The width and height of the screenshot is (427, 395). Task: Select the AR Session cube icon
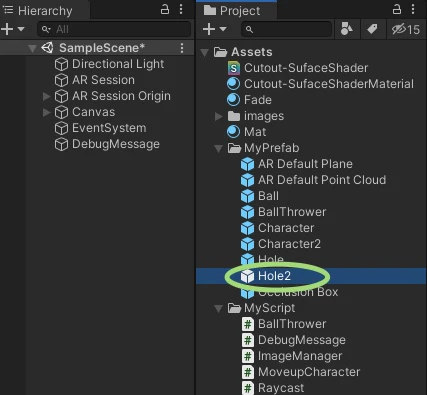point(61,80)
